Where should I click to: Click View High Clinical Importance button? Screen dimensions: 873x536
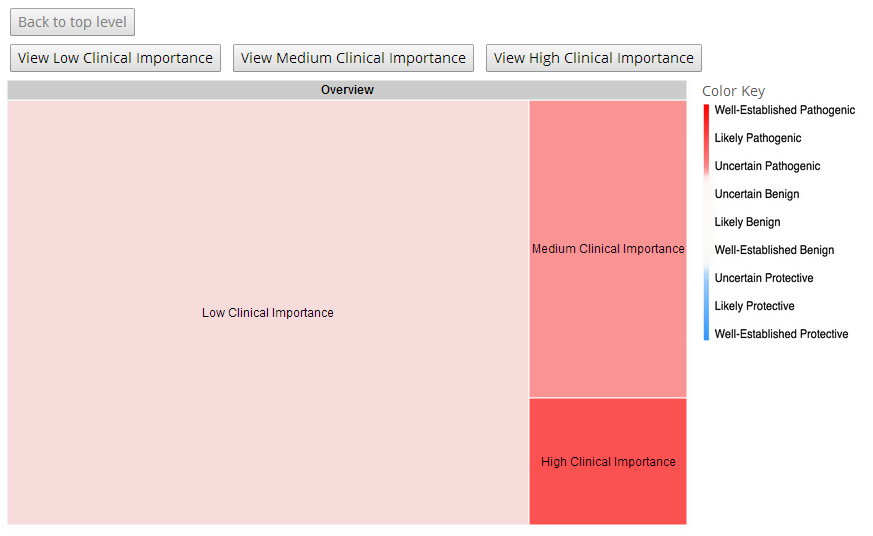click(594, 58)
